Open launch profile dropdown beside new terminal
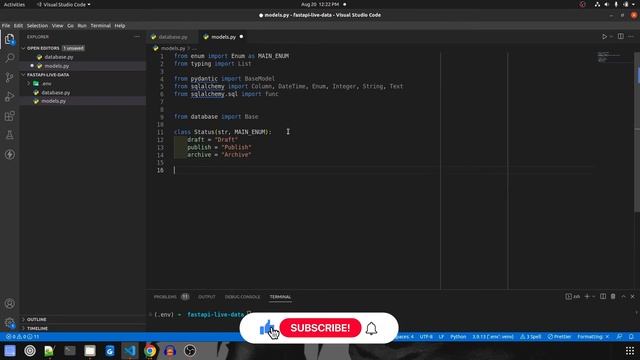The height and width of the screenshot is (360, 640). click(593, 297)
